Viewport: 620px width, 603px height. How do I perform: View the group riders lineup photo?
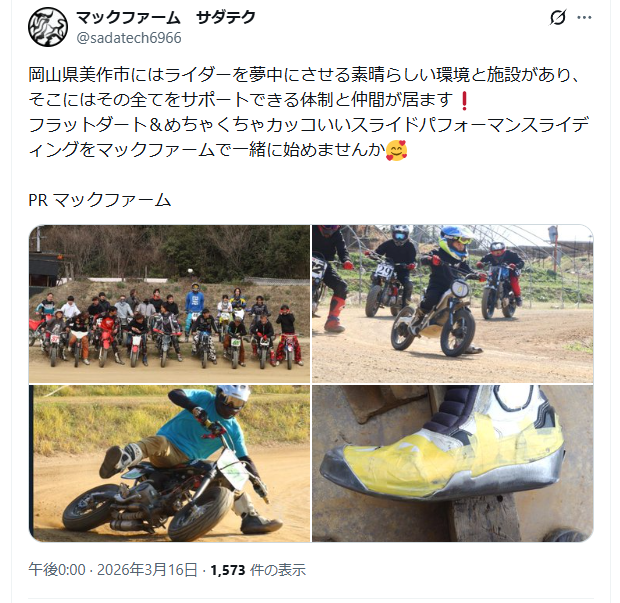[x=169, y=304]
